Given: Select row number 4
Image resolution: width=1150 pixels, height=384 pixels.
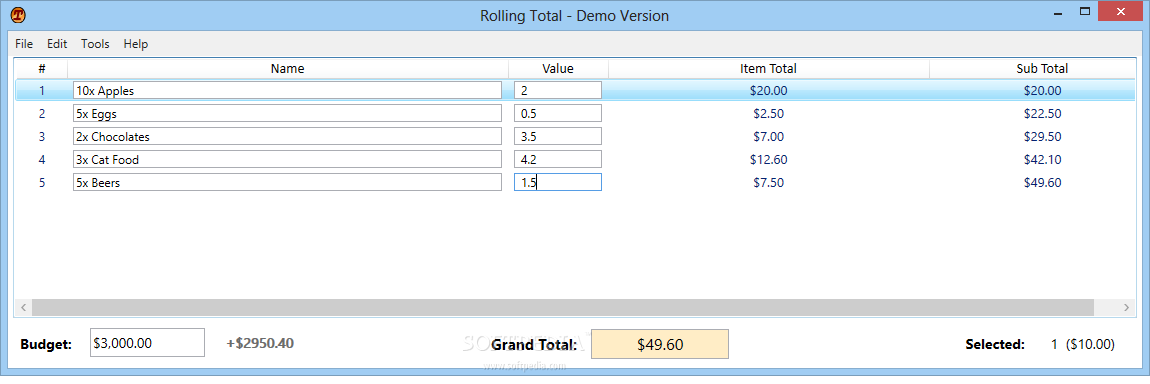Looking at the screenshot, I should [42, 160].
